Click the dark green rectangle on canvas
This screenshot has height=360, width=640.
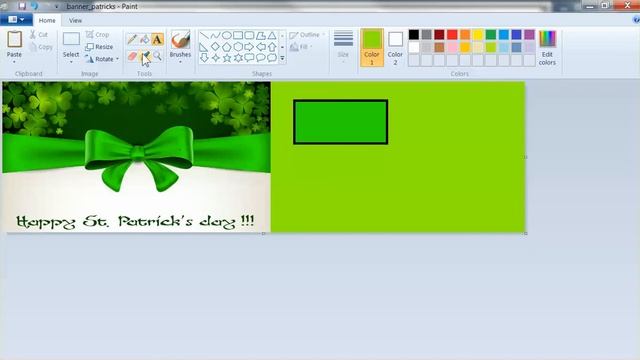coord(340,122)
